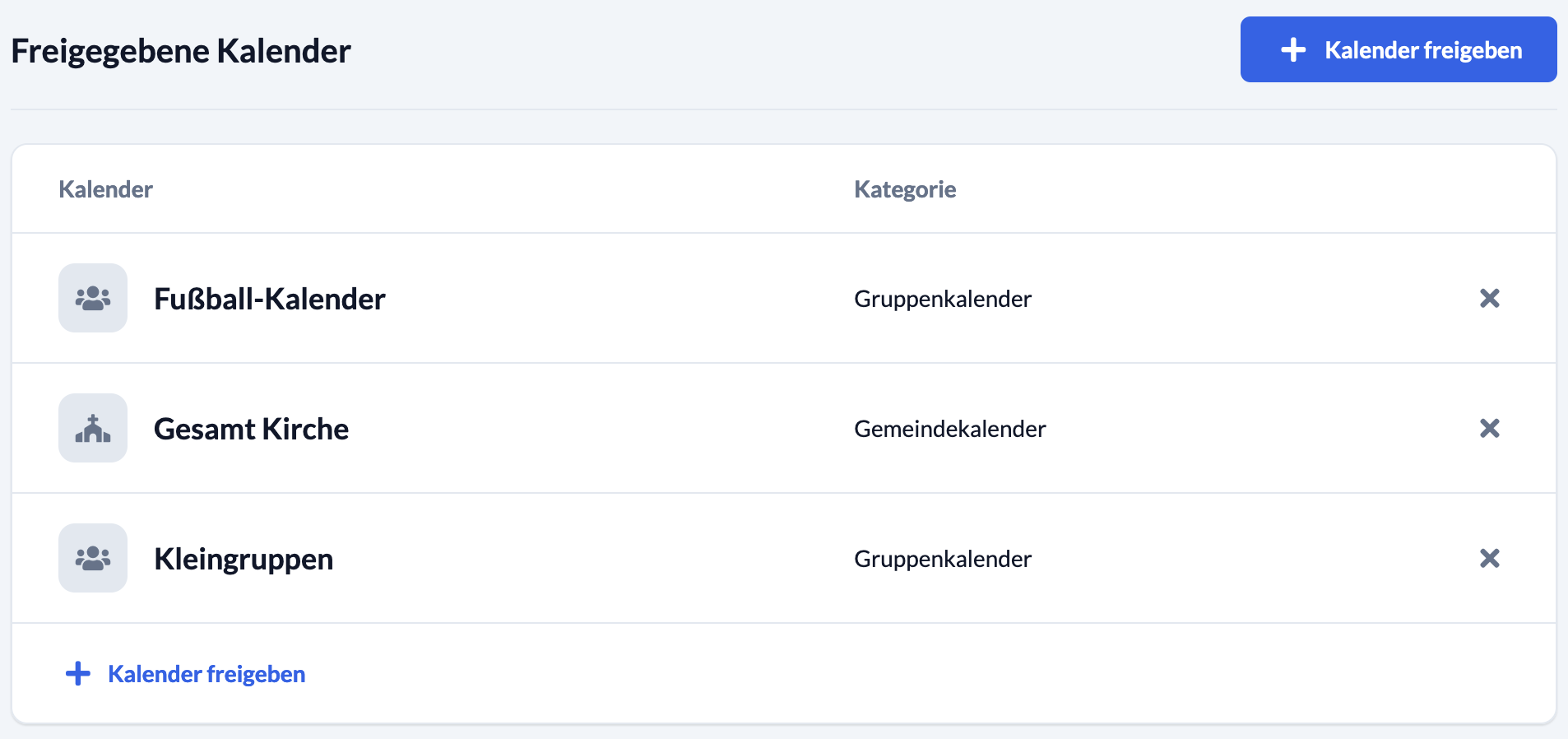Screen dimensions: 1568x739
Task: Click Gruppenkalender in Fußball-Kalender row
Action: [x=943, y=299]
